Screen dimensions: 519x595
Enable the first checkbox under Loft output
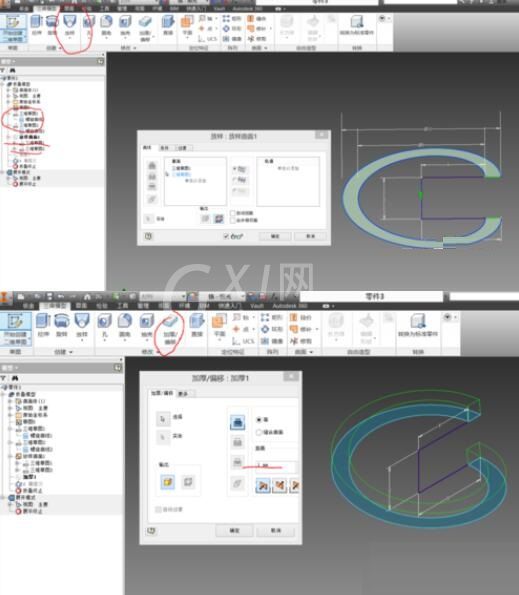233,213
